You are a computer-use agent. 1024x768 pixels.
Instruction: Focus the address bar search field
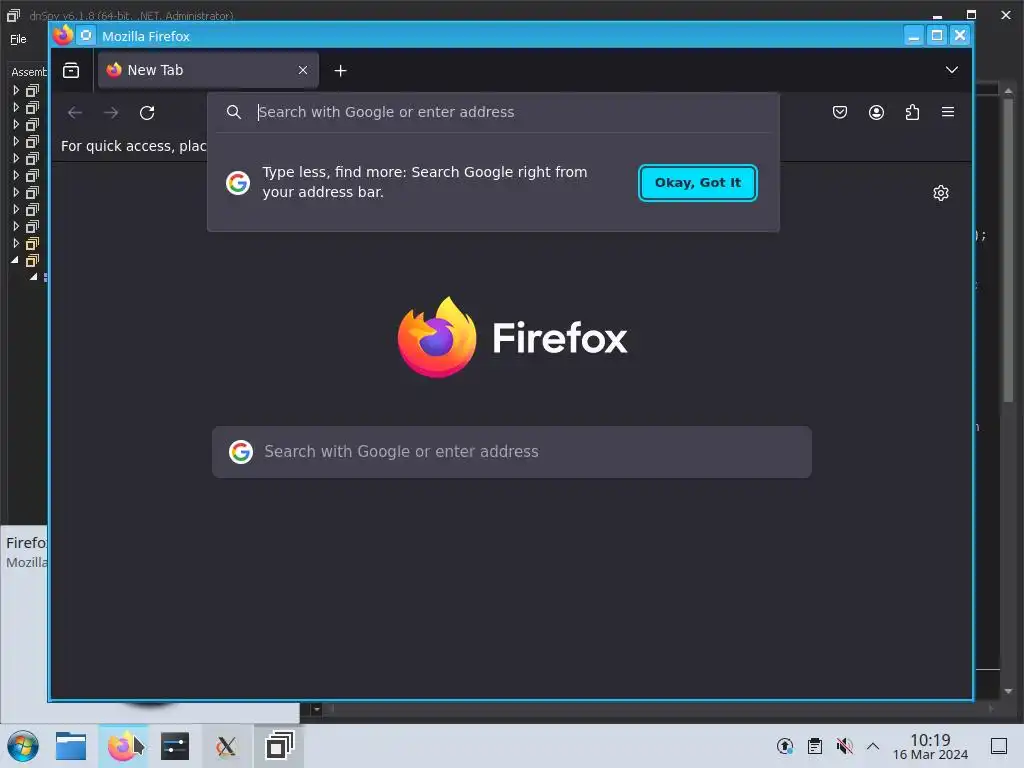tap(493, 112)
